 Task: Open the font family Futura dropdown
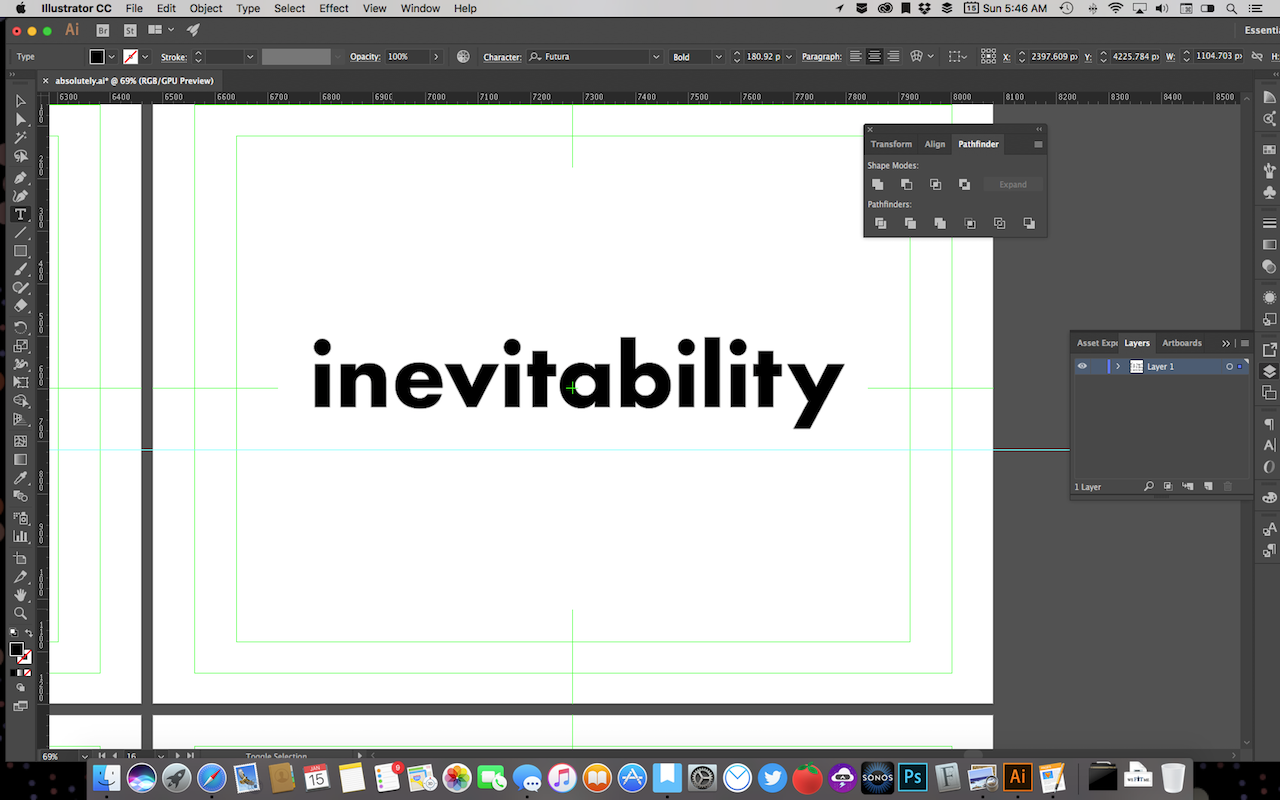click(656, 57)
